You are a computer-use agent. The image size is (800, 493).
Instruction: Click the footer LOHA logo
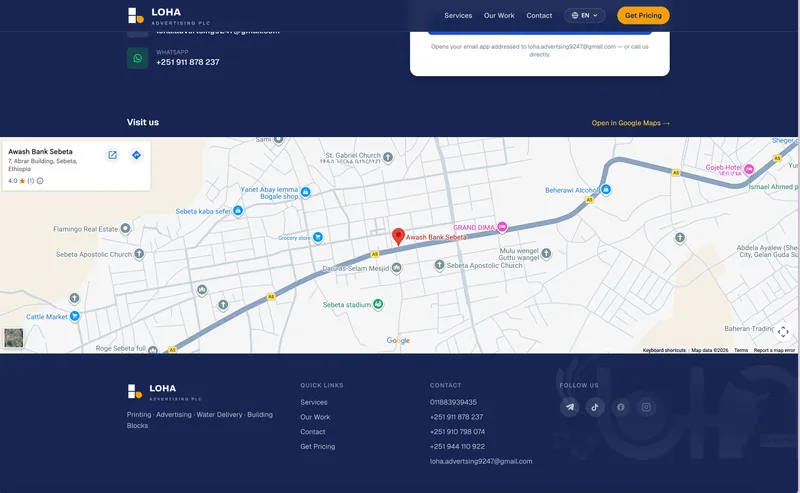point(164,391)
